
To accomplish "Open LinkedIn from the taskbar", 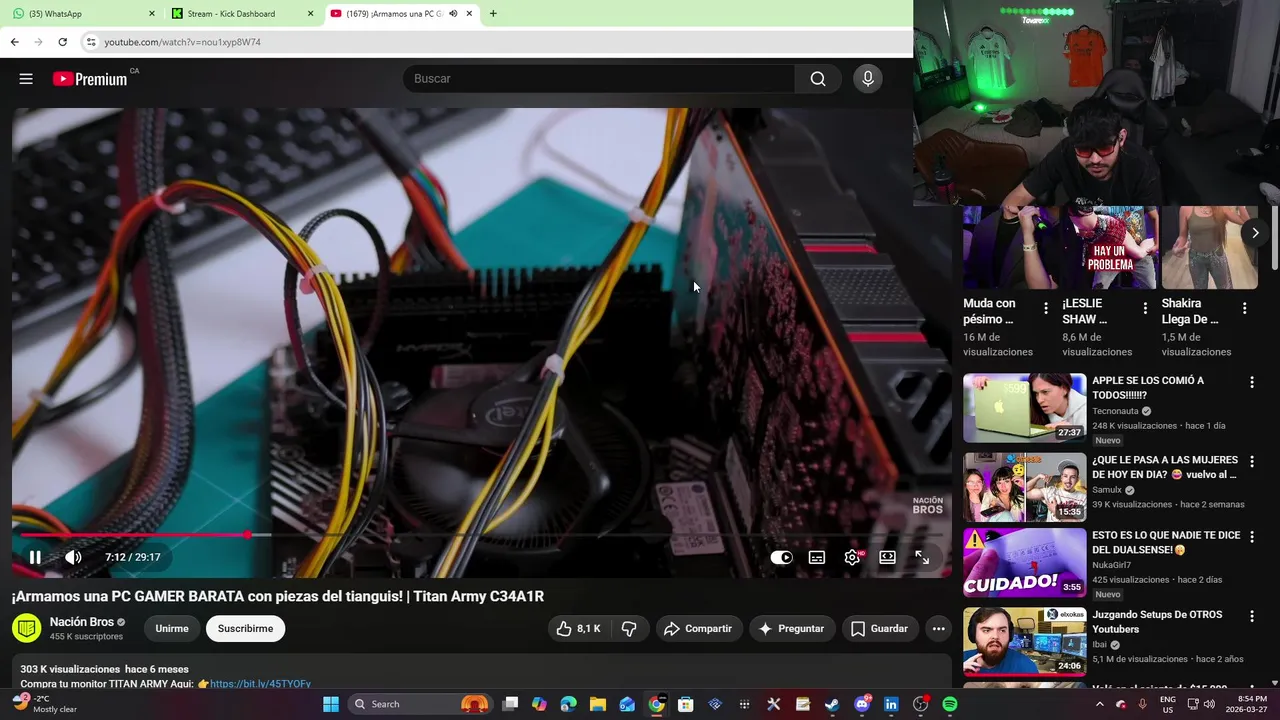I will [891, 704].
